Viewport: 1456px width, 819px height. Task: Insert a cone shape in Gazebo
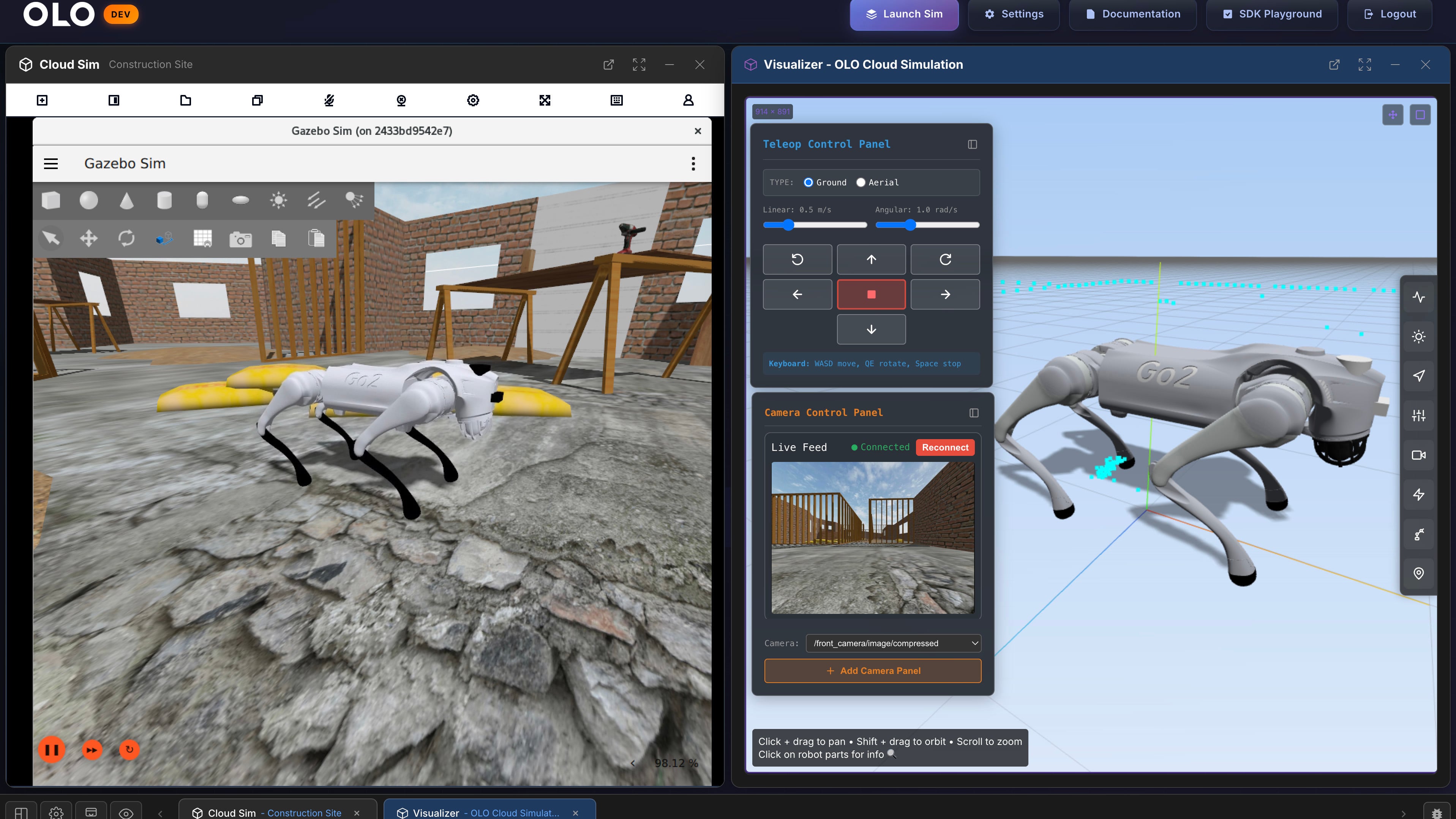coord(126,200)
